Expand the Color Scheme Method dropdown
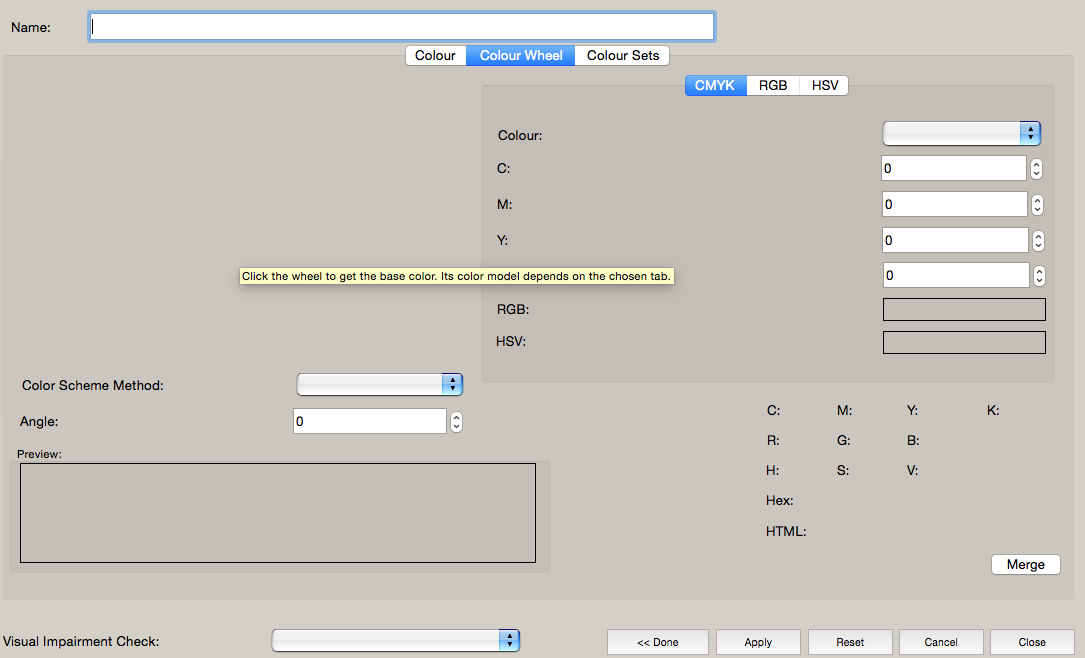1085x658 pixels. (x=380, y=385)
